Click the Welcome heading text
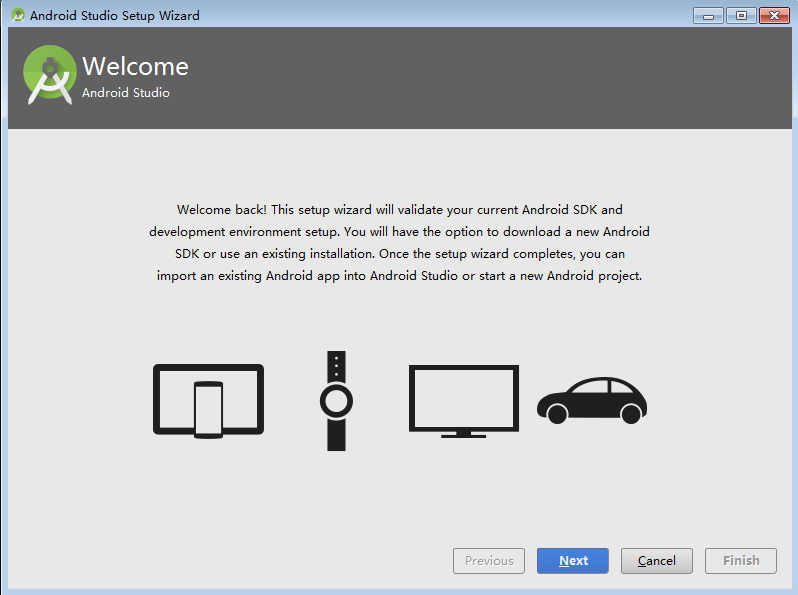The width and height of the screenshot is (798, 595). click(x=135, y=66)
